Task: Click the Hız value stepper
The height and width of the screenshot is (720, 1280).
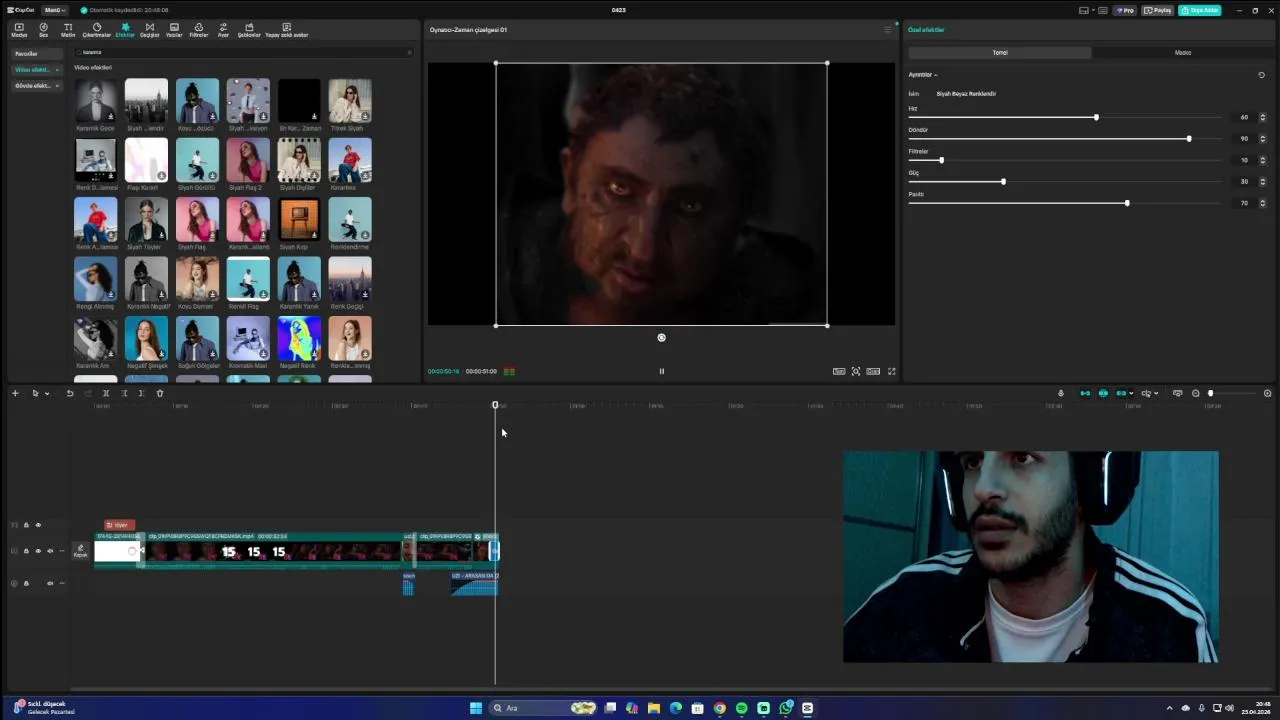Action: [x=1263, y=117]
